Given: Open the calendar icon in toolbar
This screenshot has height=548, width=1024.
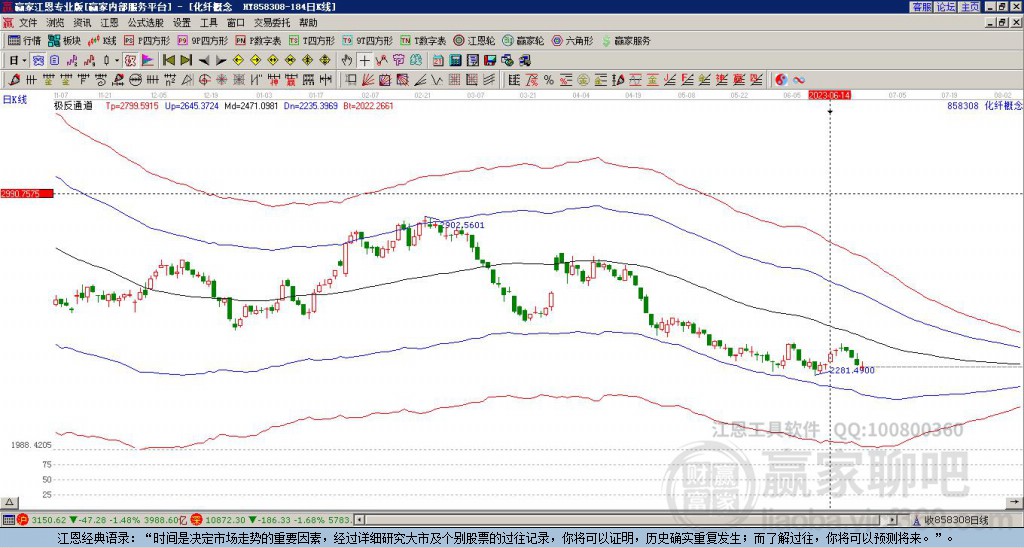Looking at the screenshot, I should (438, 61).
